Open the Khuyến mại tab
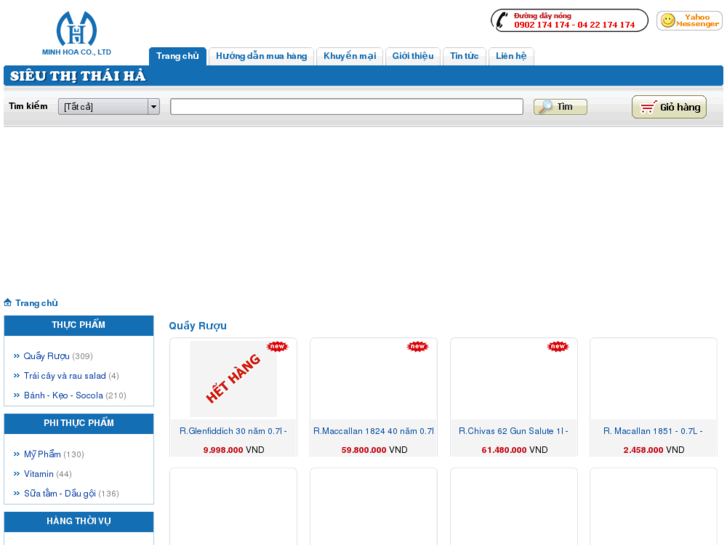Viewport: 727px width, 545px height. [x=350, y=56]
